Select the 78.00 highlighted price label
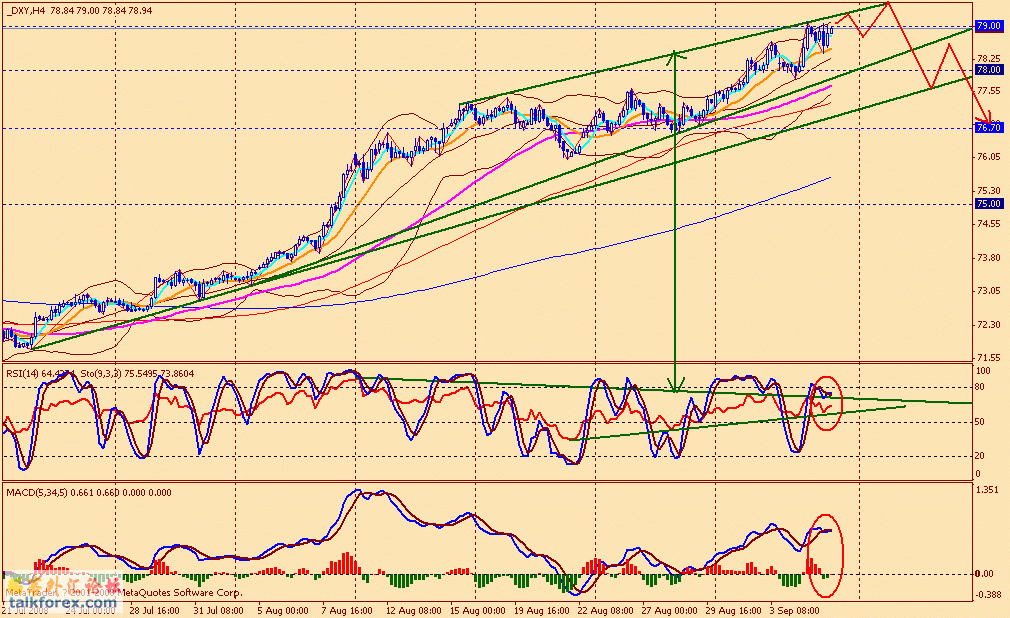Screen dimensions: 1010x618 point(989,70)
